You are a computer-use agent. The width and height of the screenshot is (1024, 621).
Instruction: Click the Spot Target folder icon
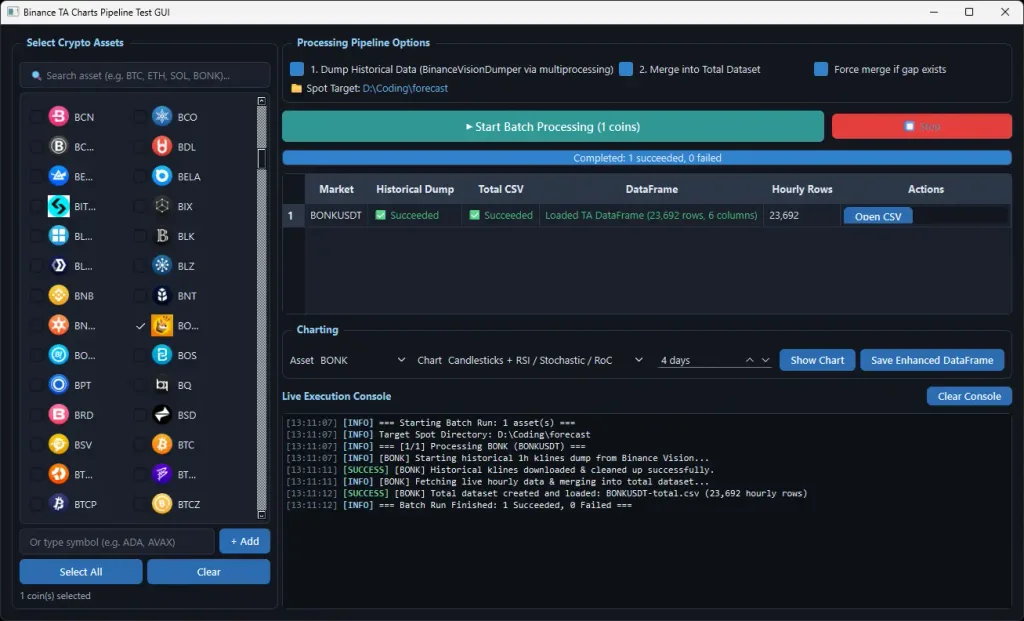point(296,88)
